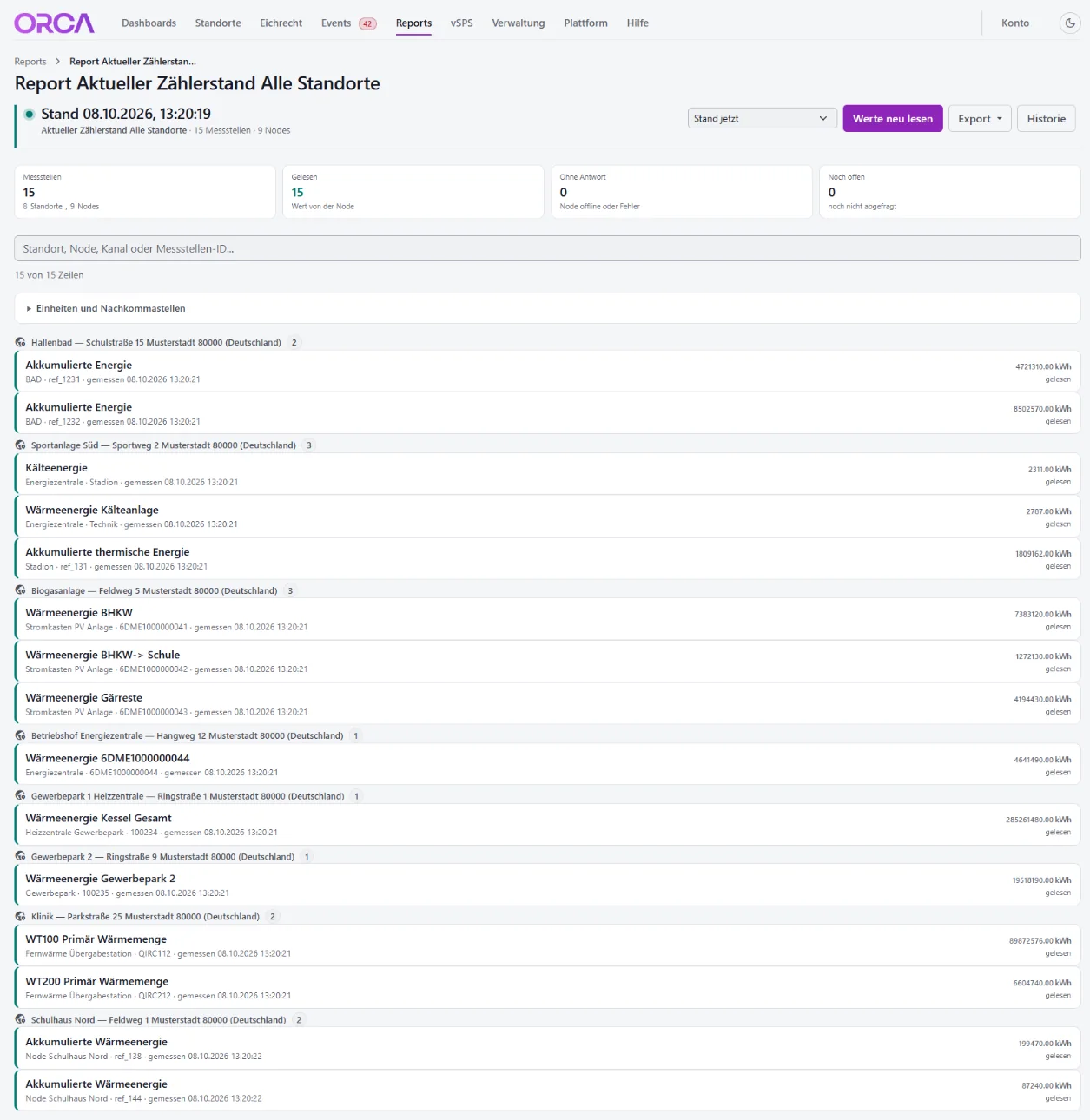1090x1120 pixels.
Task: Click globe icon beside Sportanlage Süd
Action: tap(20, 445)
